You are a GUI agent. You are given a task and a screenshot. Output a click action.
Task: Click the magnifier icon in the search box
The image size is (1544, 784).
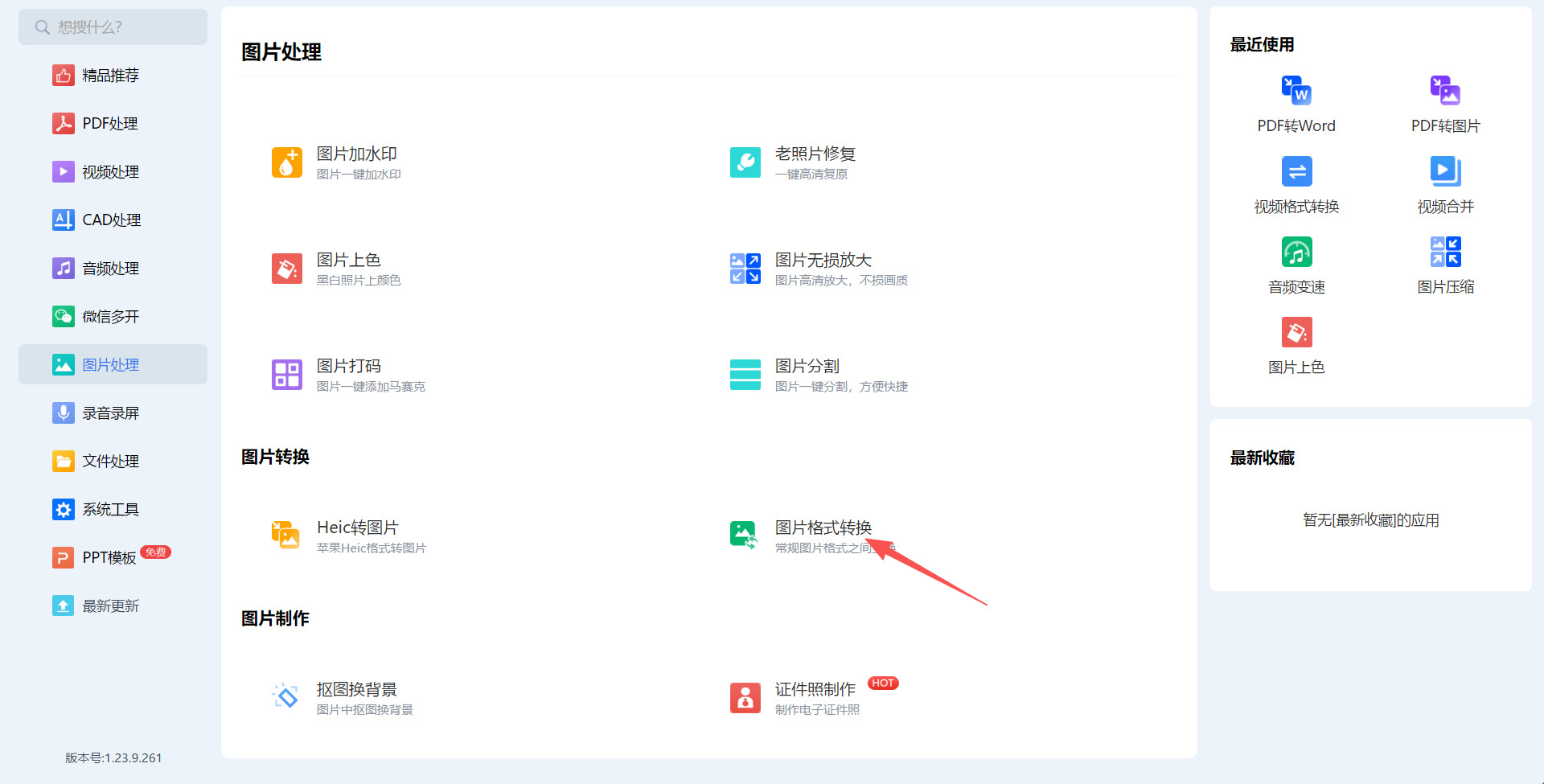coord(42,27)
